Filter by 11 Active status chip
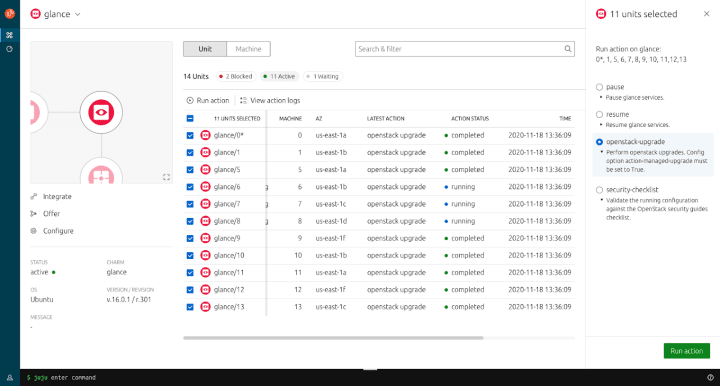 click(279, 76)
